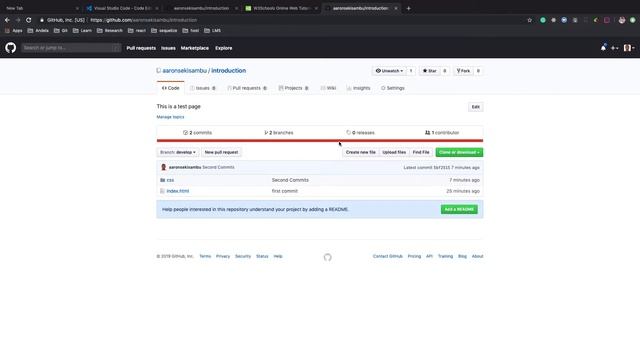
Task: Click the Edit description button
Action: click(x=476, y=107)
